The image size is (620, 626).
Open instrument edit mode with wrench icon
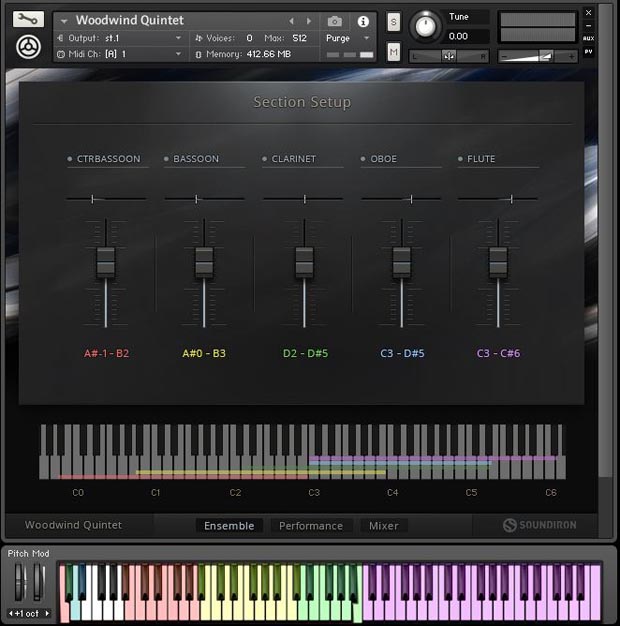tap(29, 19)
